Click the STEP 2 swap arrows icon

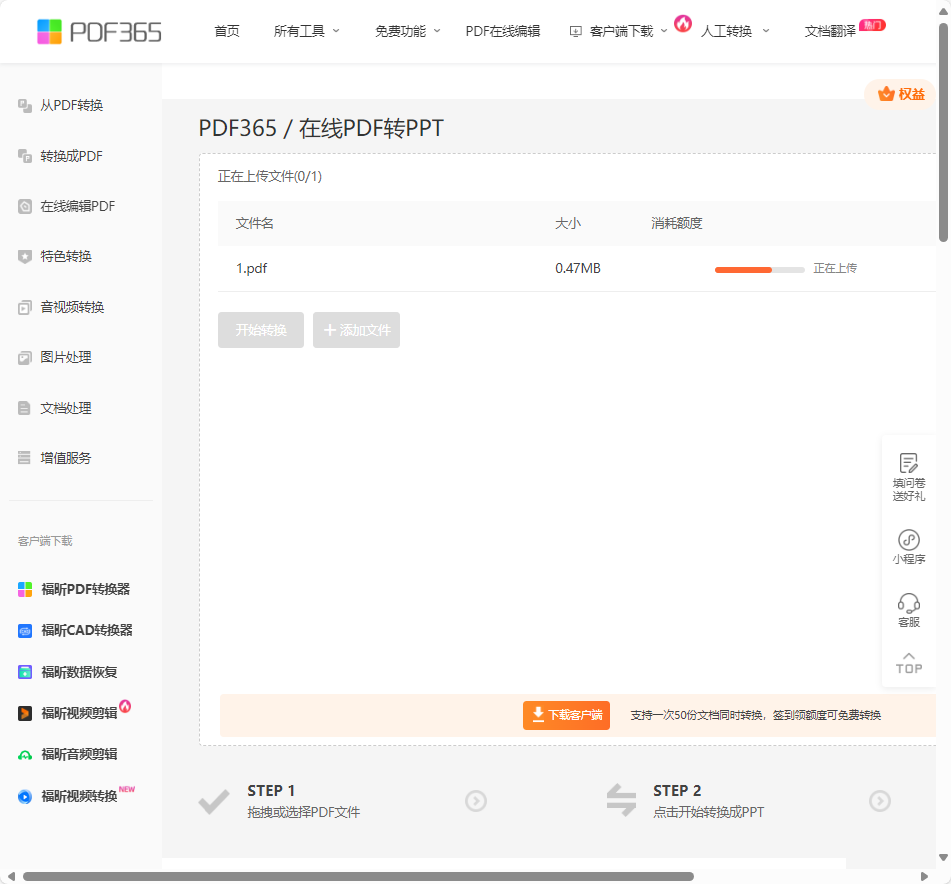622,800
